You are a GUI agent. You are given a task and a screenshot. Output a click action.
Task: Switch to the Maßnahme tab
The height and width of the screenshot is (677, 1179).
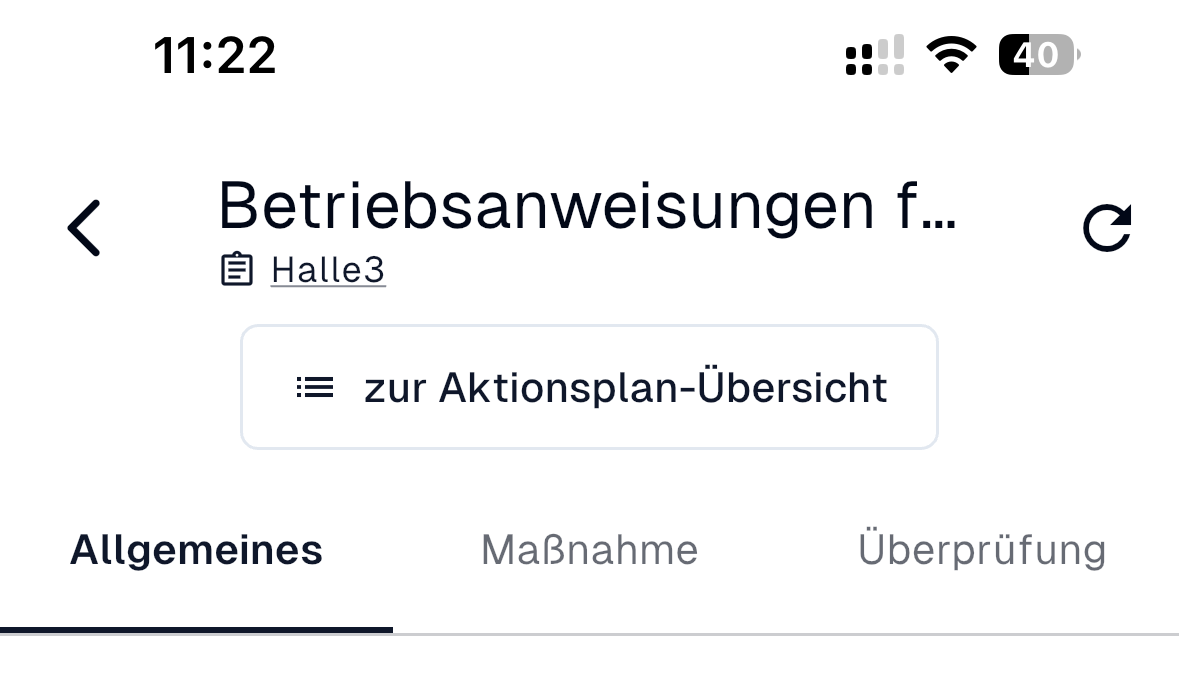point(590,550)
